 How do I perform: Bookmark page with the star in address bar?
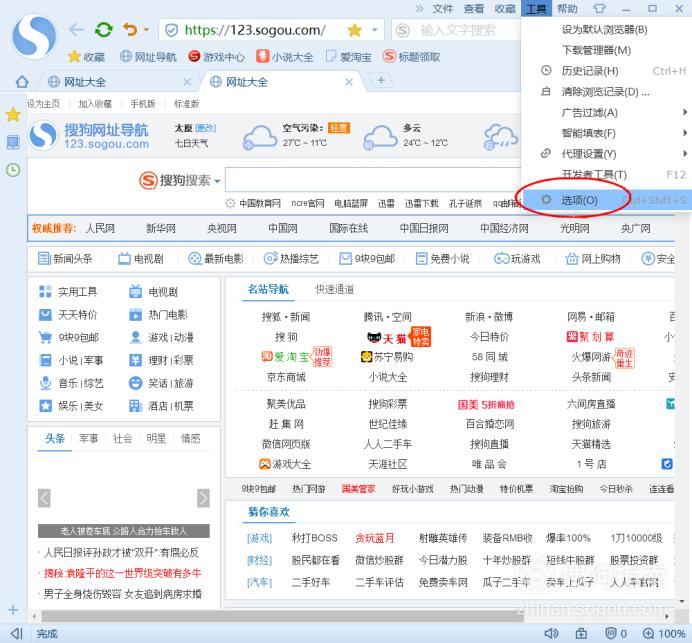354,30
